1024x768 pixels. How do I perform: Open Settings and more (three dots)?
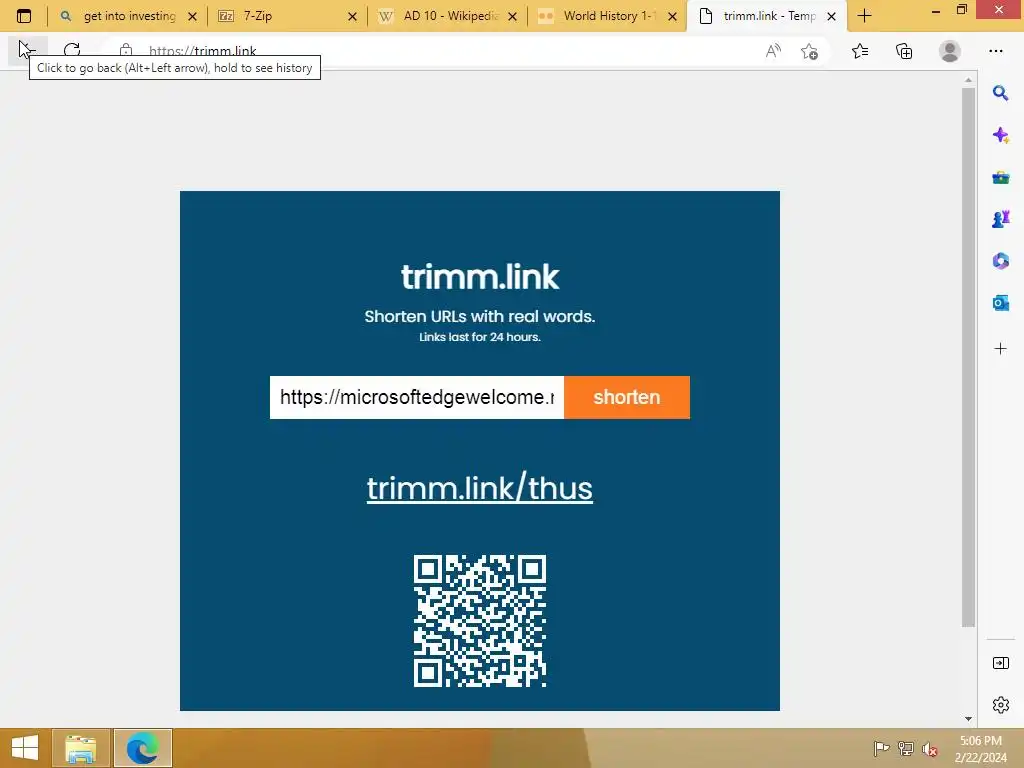point(995,51)
